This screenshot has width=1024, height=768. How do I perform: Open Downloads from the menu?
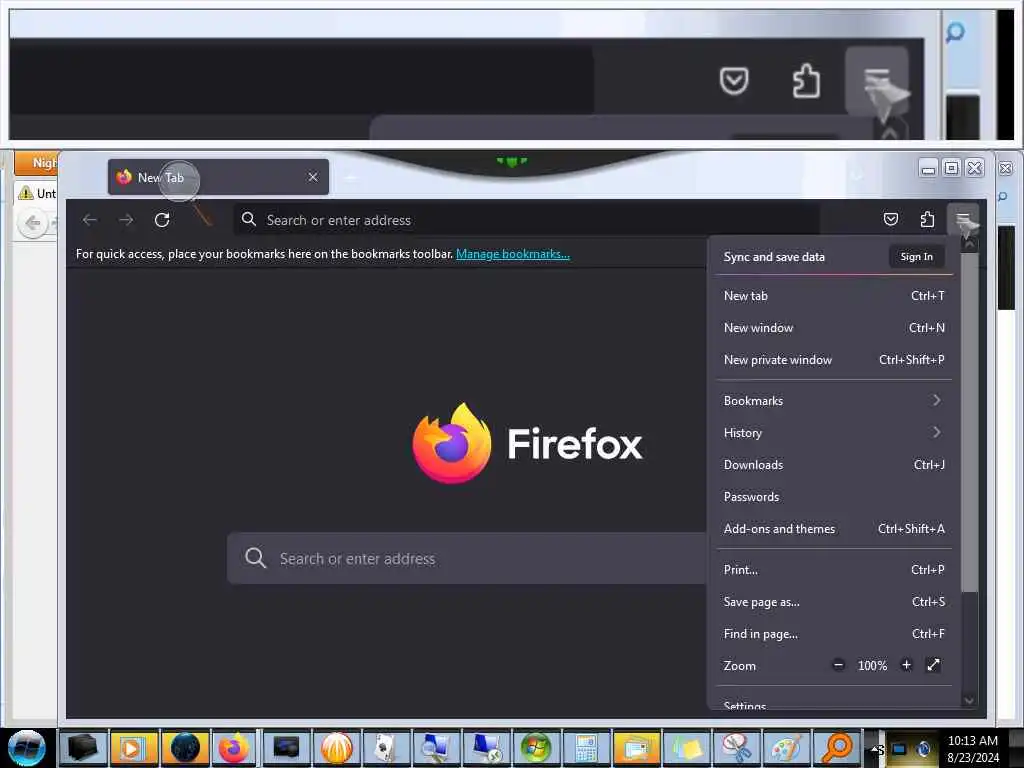[834, 464]
